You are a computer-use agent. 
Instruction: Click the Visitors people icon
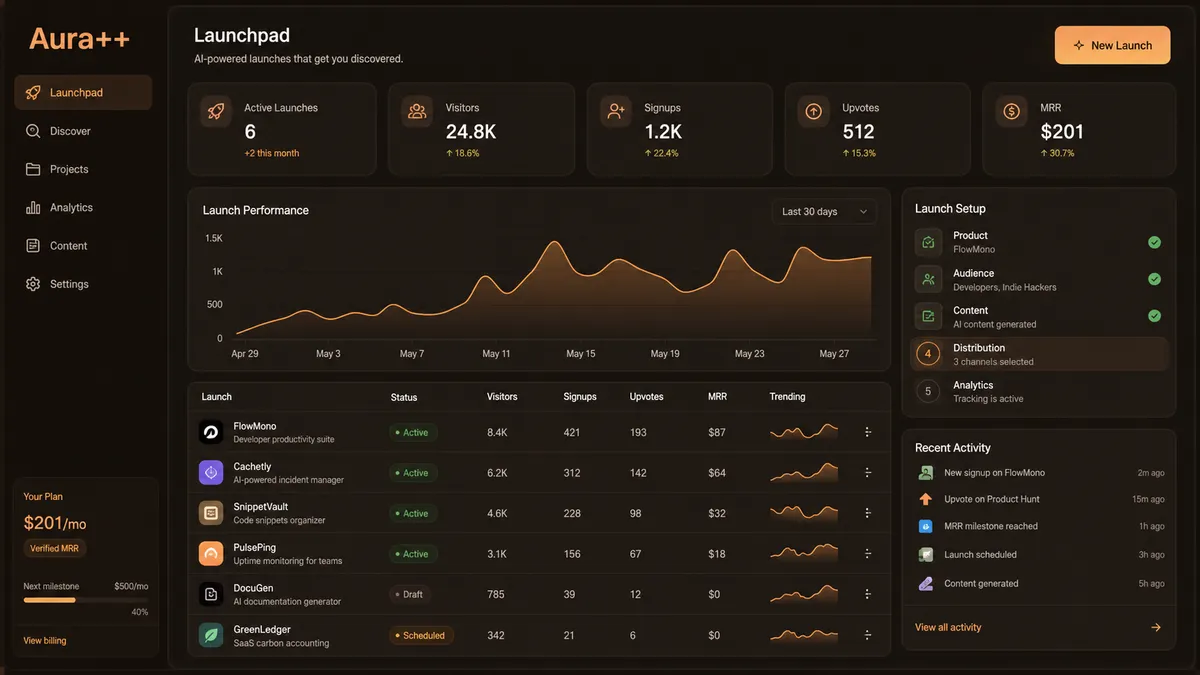[x=417, y=112]
